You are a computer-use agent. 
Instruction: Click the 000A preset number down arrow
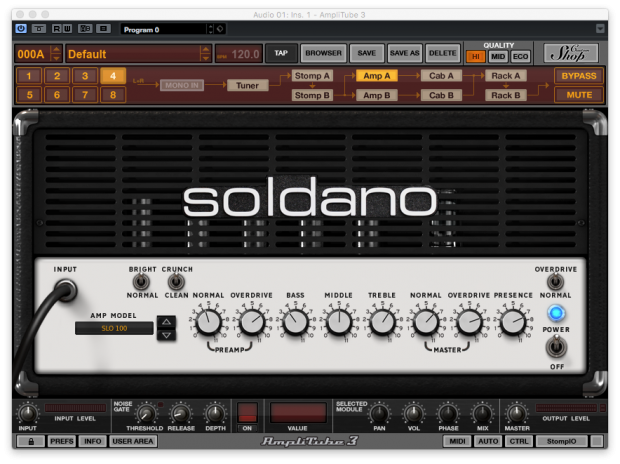pos(57,58)
